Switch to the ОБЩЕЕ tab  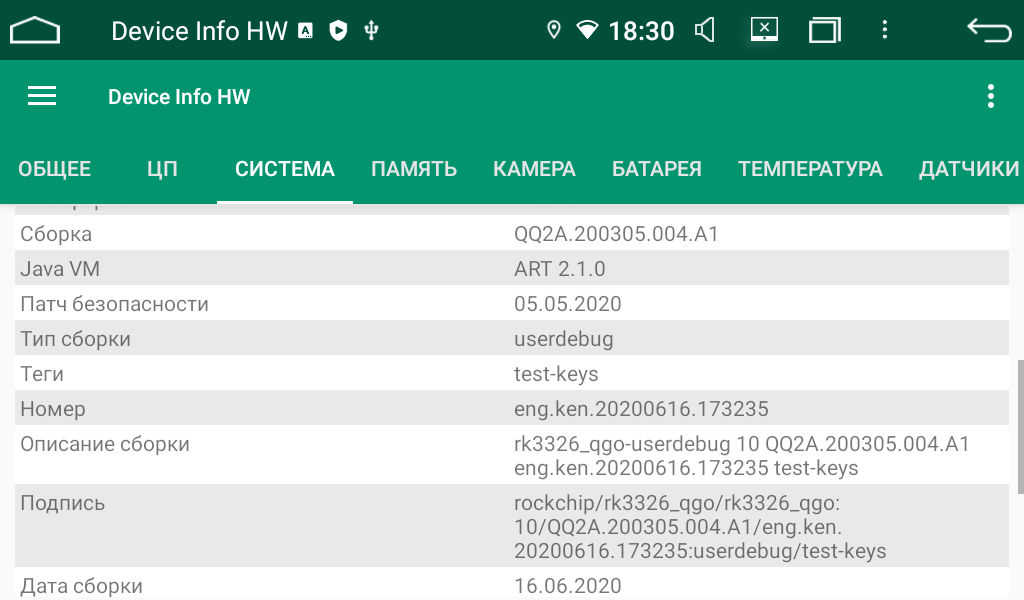[54, 169]
